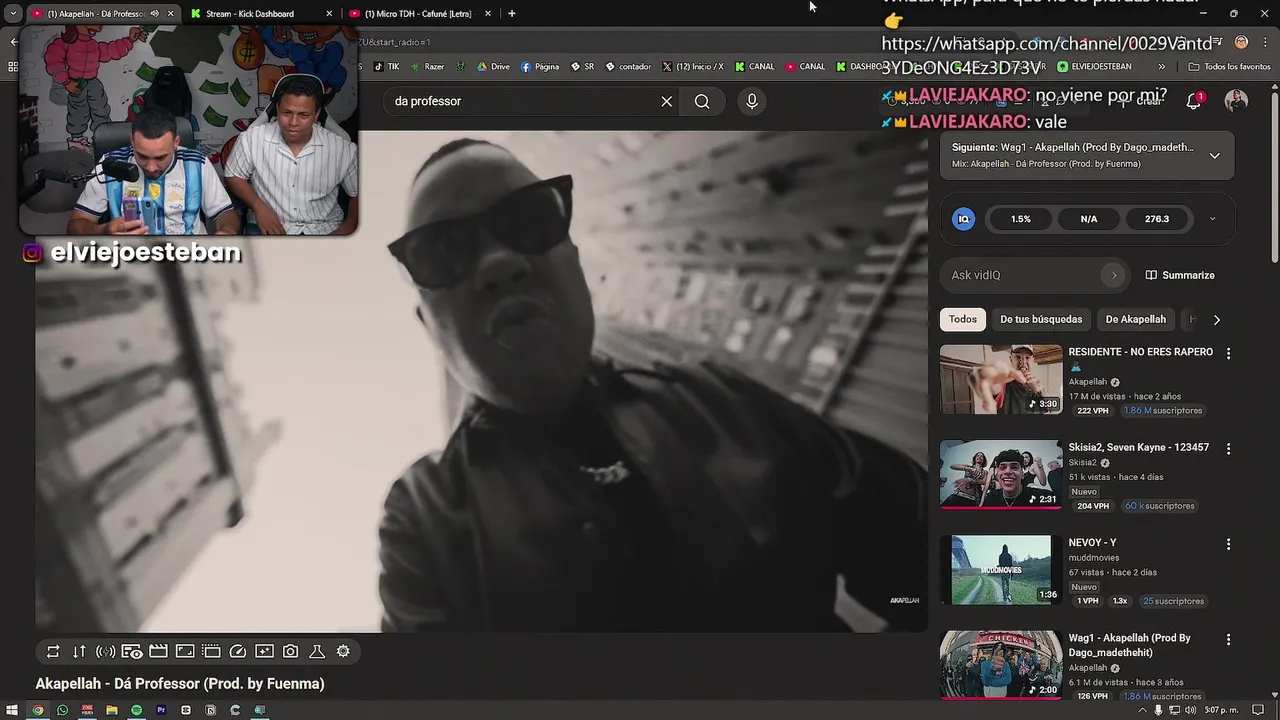This screenshot has width=1280, height=720.
Task: Open Skisia2 Seven Kayne 123457 thumbnail
Action: 1001,474
